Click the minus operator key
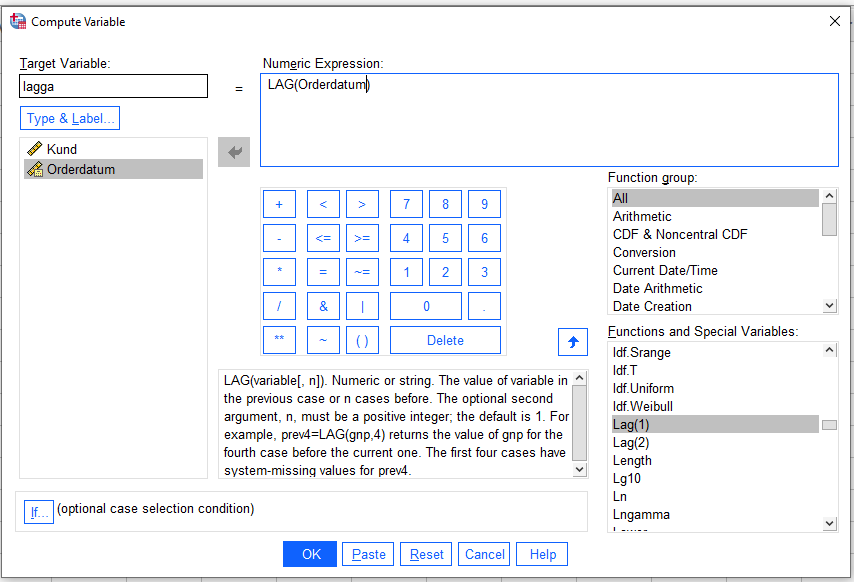Screen dimensions: 854x582 [279, 238]
